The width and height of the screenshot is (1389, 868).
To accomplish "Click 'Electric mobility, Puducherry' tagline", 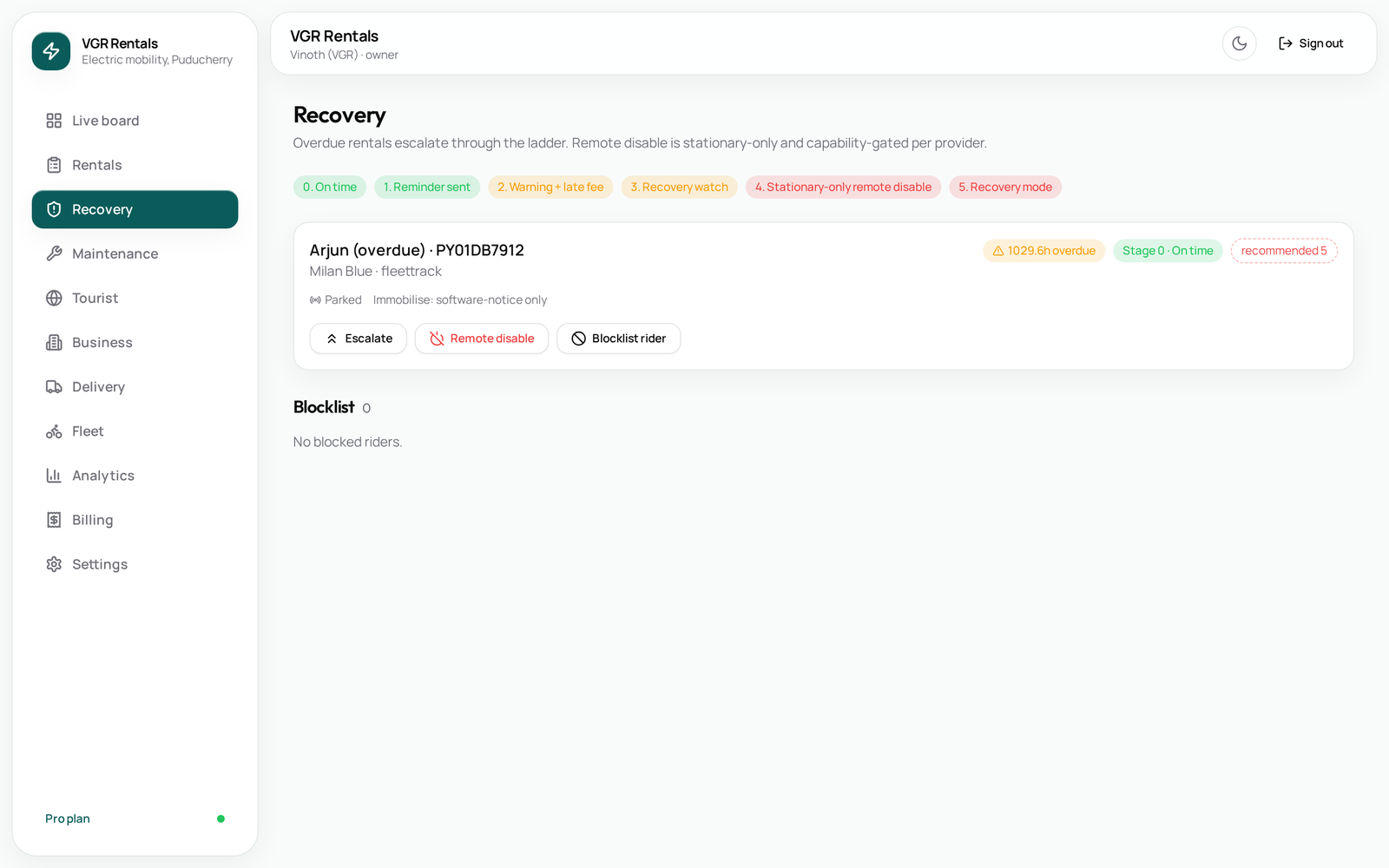I will click(x=157, y=60).
